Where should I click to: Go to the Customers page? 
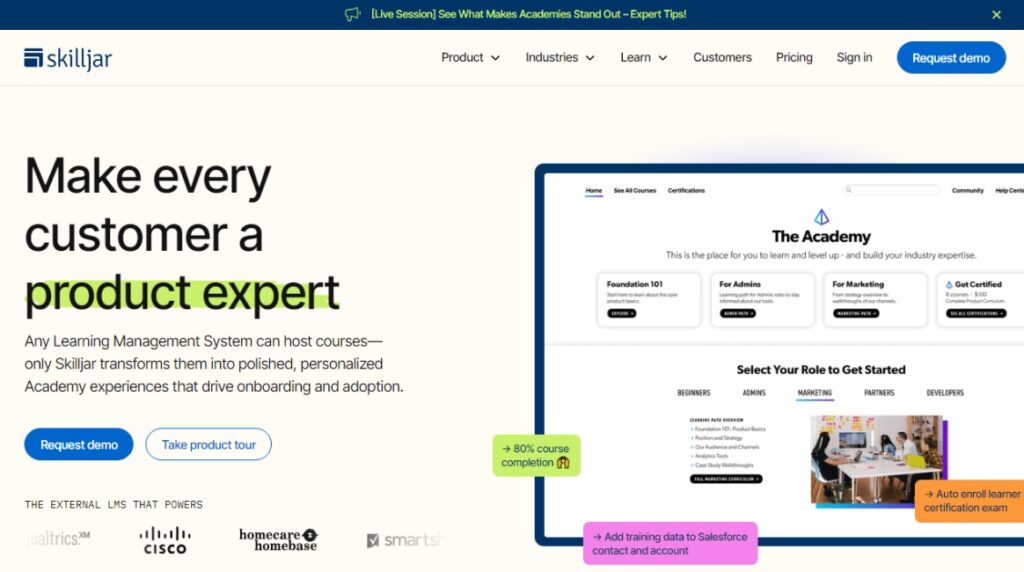coord(722,57)
